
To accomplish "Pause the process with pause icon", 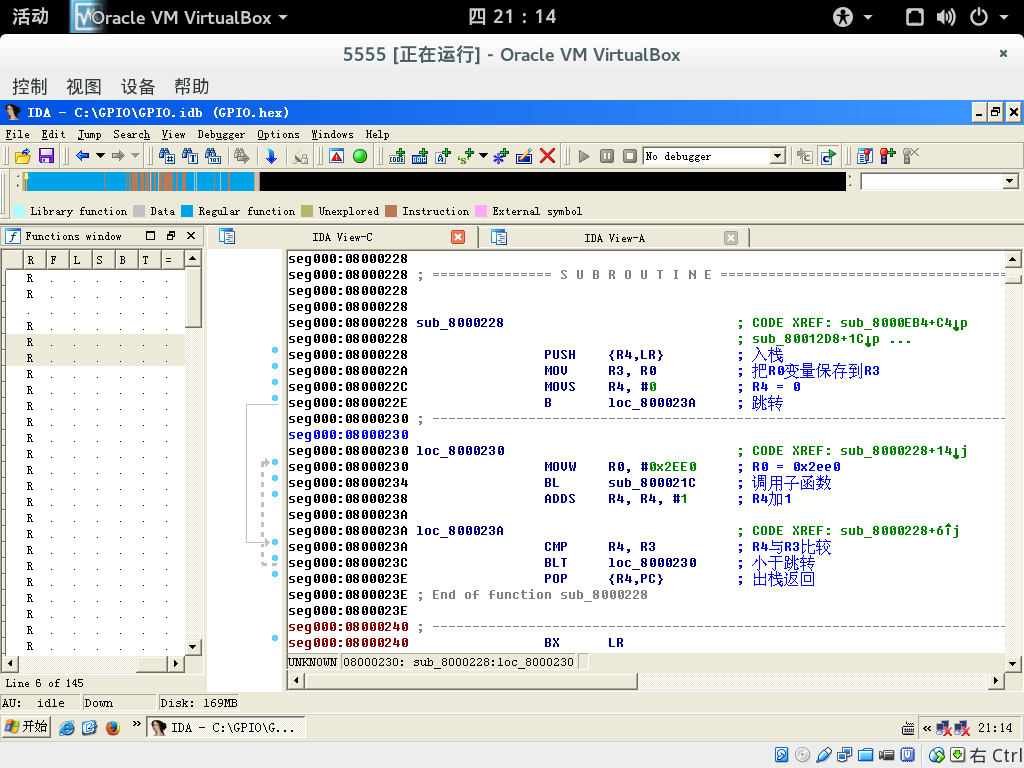I will tap(607, 156).
